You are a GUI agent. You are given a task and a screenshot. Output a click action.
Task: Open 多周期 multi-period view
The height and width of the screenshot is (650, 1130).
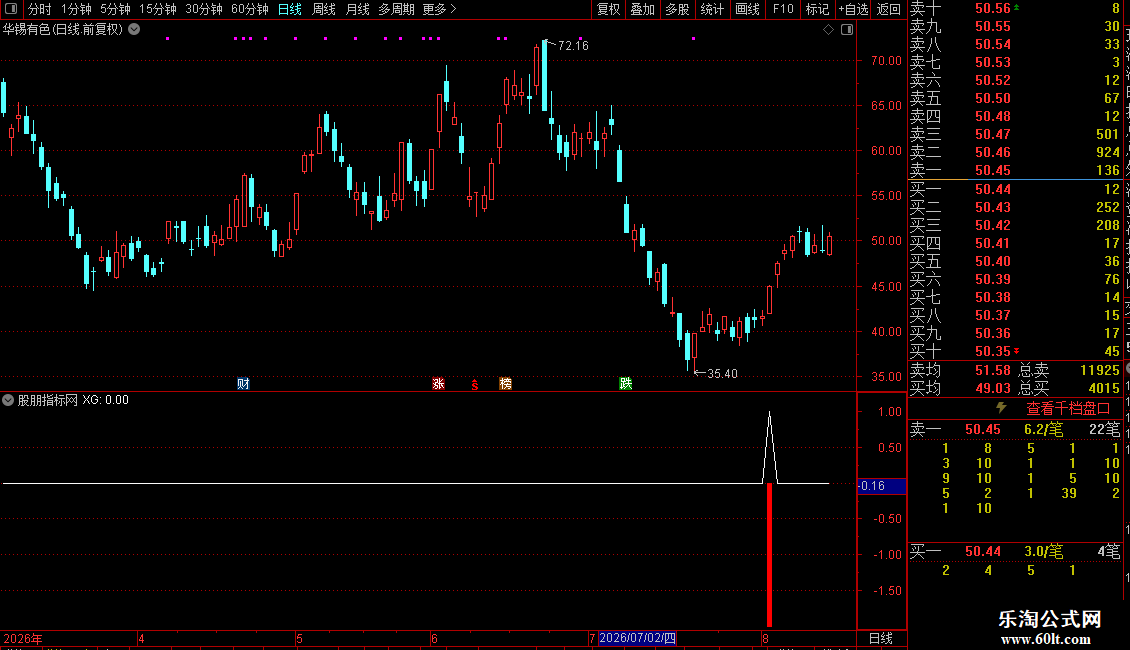point(396,9)
